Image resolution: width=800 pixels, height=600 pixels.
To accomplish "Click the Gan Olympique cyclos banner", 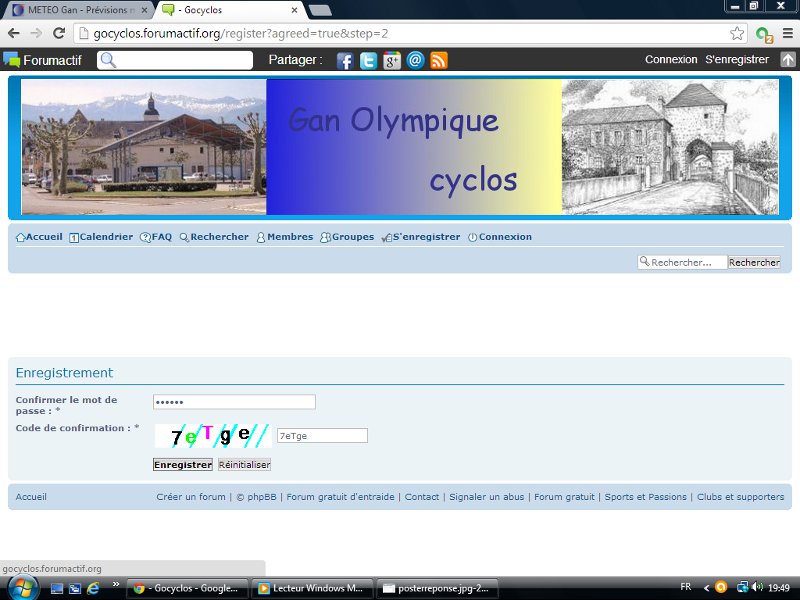I will tap(400, 147).
